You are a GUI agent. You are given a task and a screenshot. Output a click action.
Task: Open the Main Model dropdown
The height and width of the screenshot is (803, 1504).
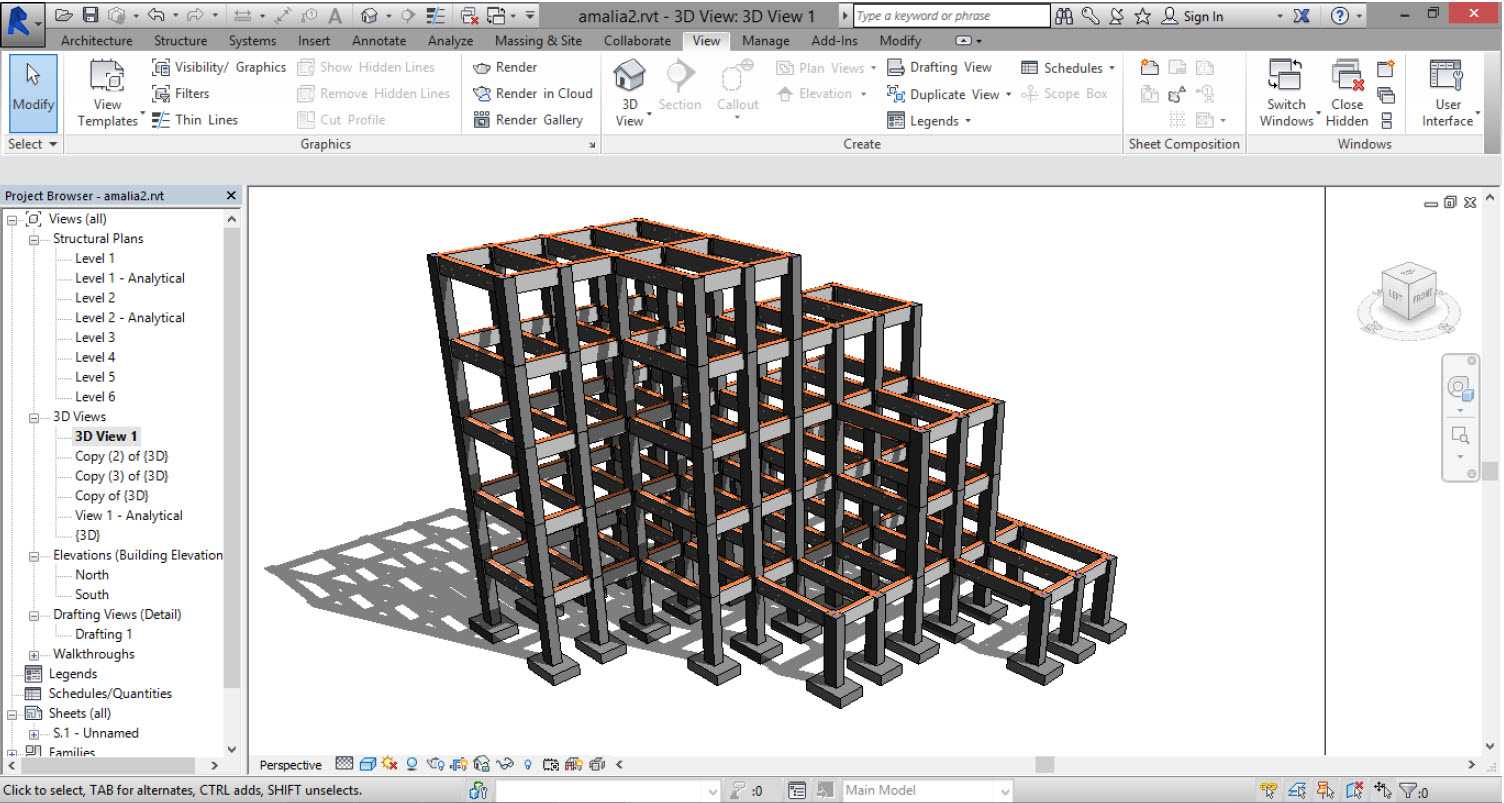[1003, 791]
